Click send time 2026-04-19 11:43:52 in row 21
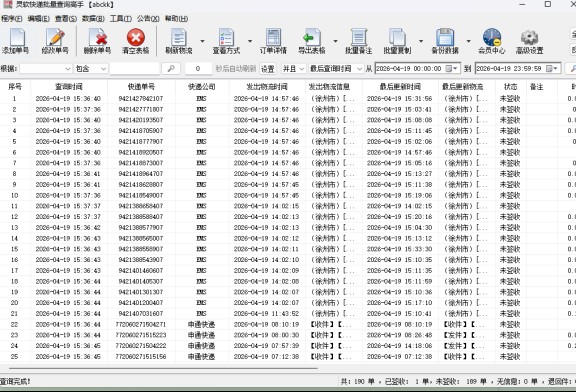The image size is (576, 392). (x=266, y=313)
